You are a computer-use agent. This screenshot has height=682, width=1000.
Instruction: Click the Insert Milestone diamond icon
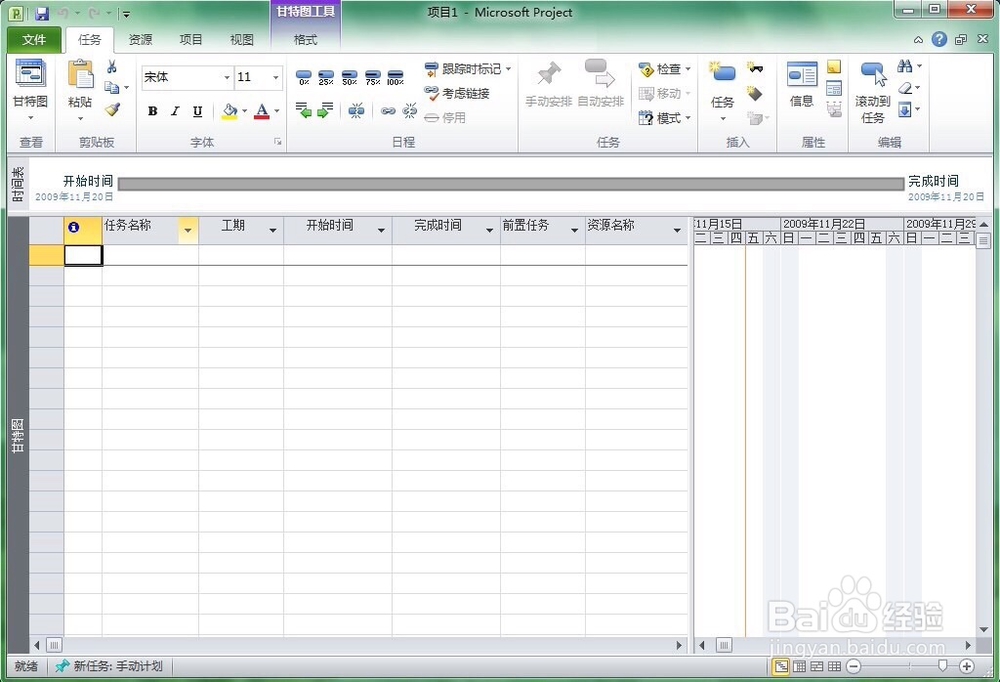[754, 94]
